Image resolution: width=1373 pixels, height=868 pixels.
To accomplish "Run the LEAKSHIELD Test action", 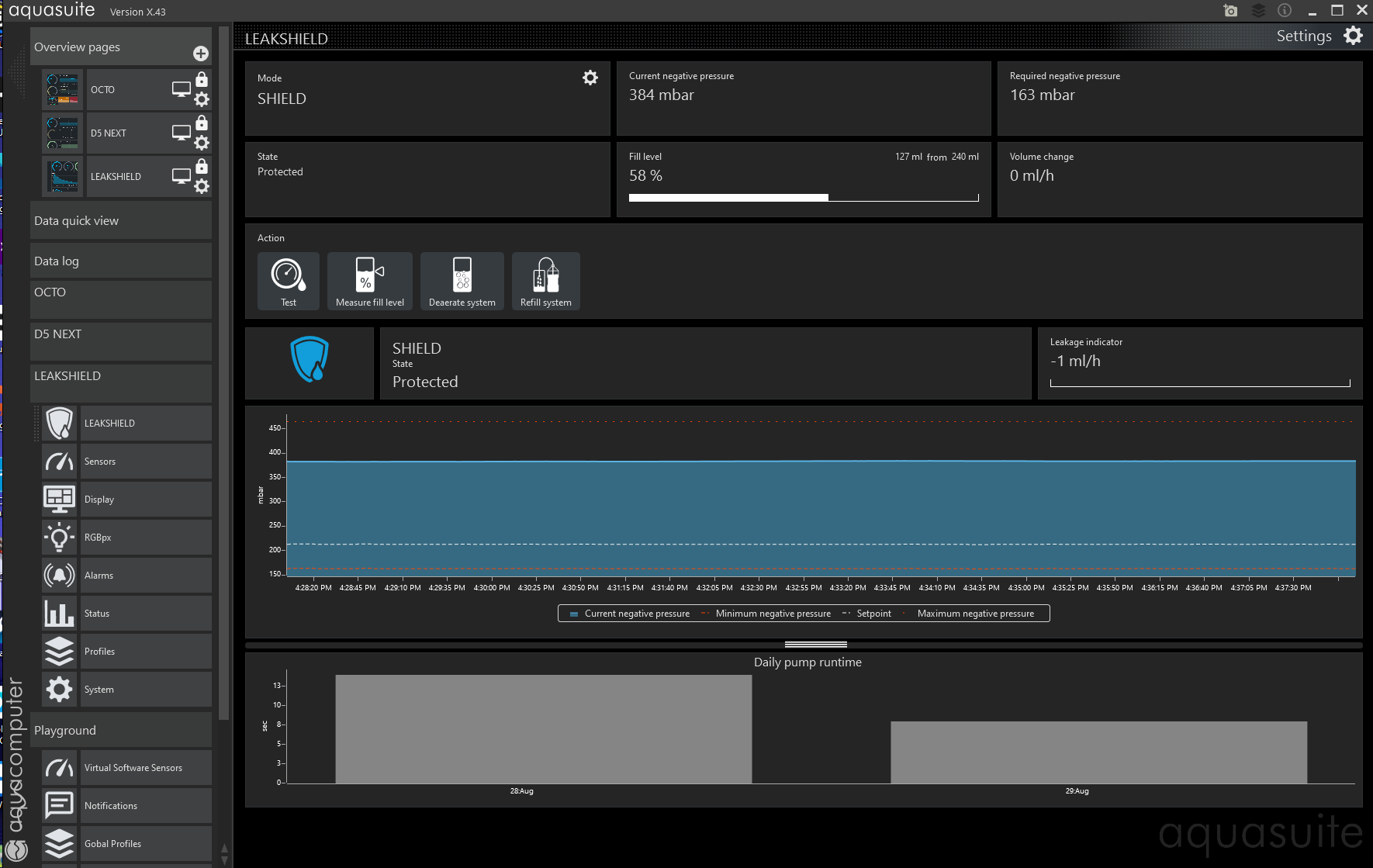I will (x=288, y=281).
